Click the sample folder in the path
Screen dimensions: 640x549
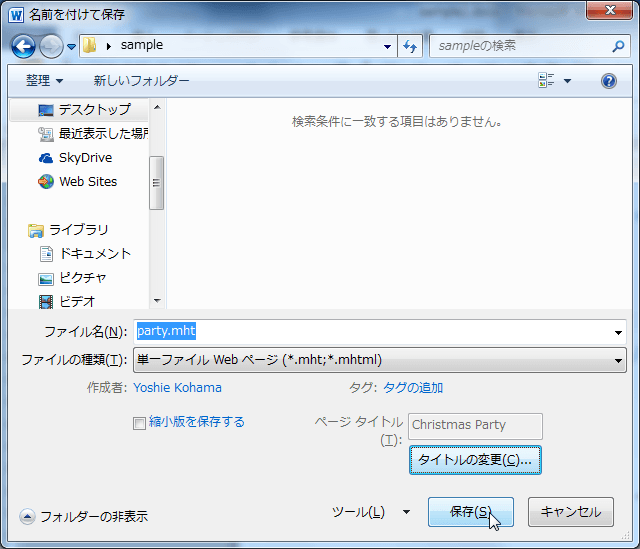(142, 45)
